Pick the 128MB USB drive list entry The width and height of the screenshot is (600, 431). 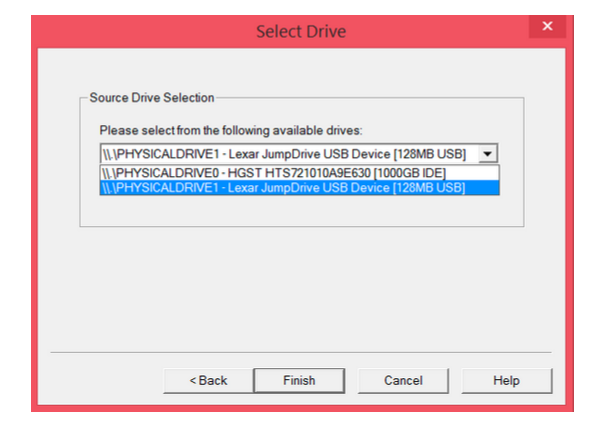coord(283,187)
